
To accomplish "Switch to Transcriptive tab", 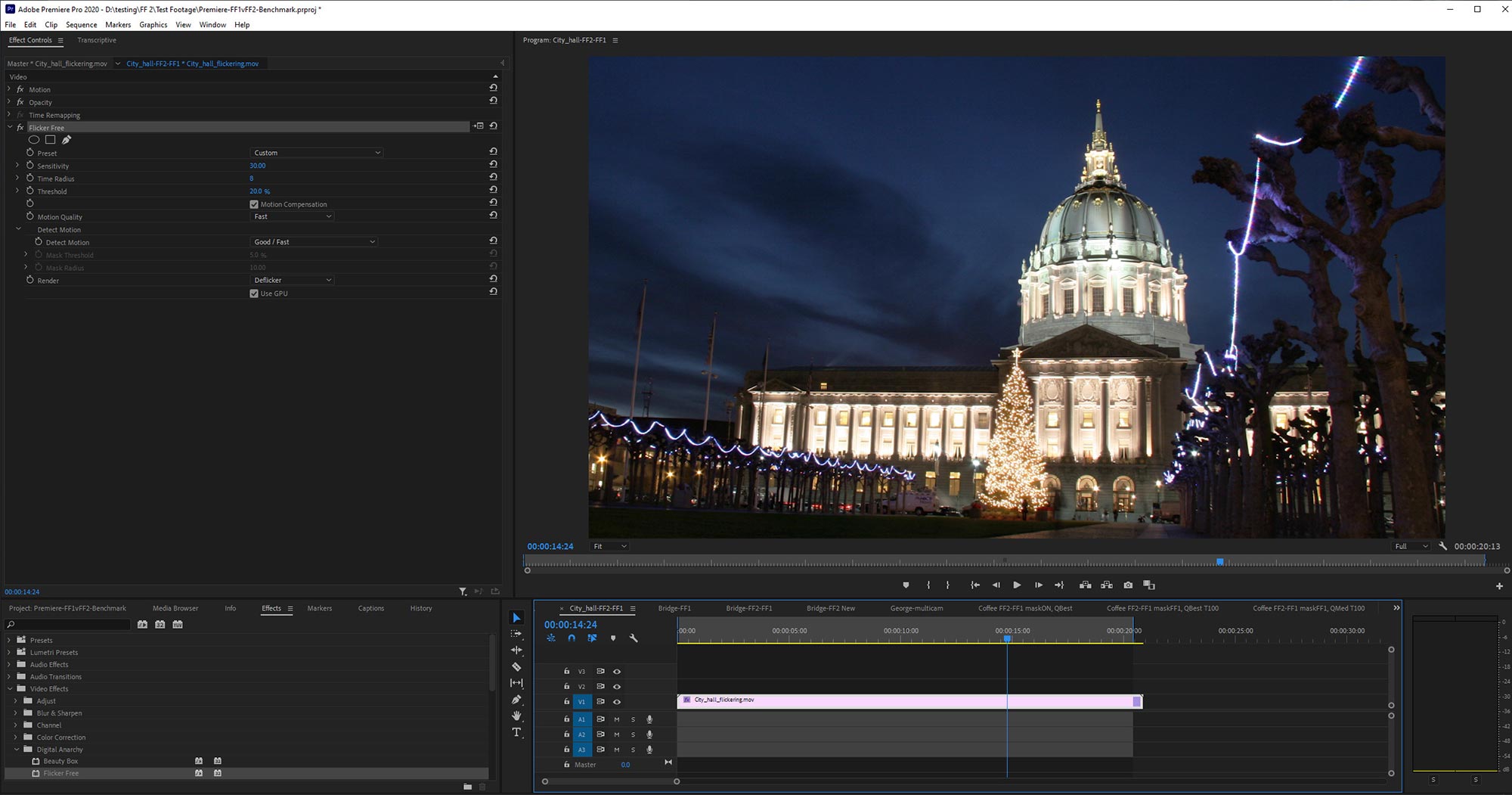I will [97, 40].
